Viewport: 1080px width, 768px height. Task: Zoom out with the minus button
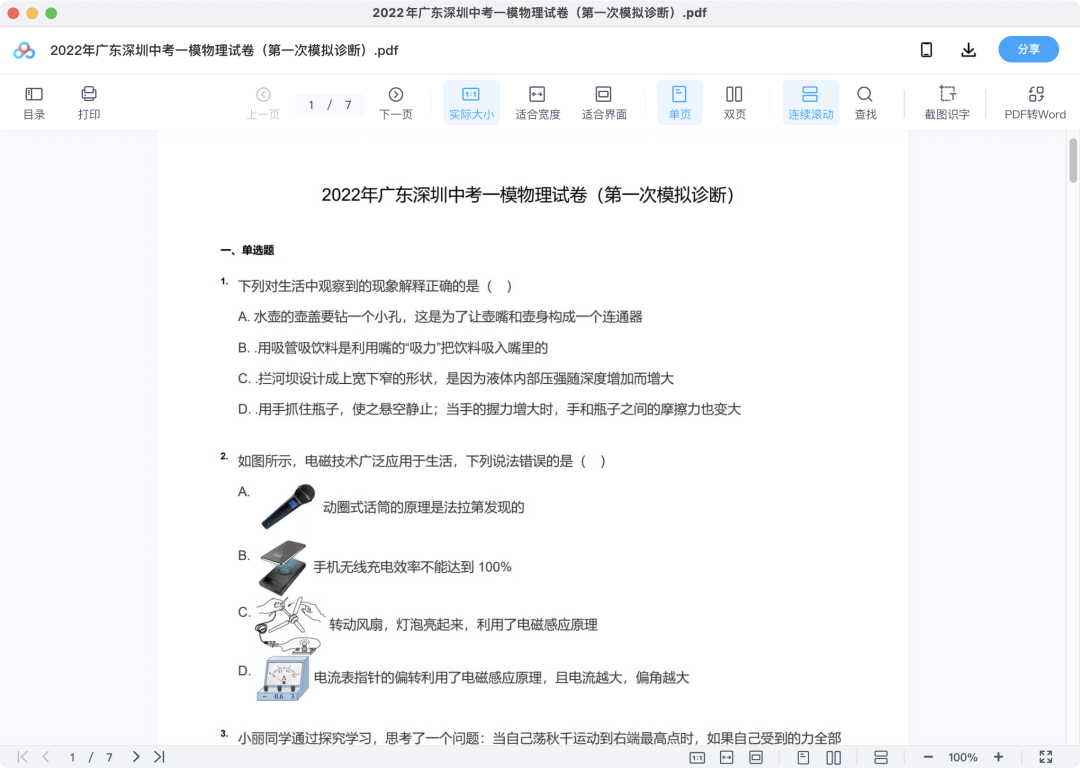point(928,758)
